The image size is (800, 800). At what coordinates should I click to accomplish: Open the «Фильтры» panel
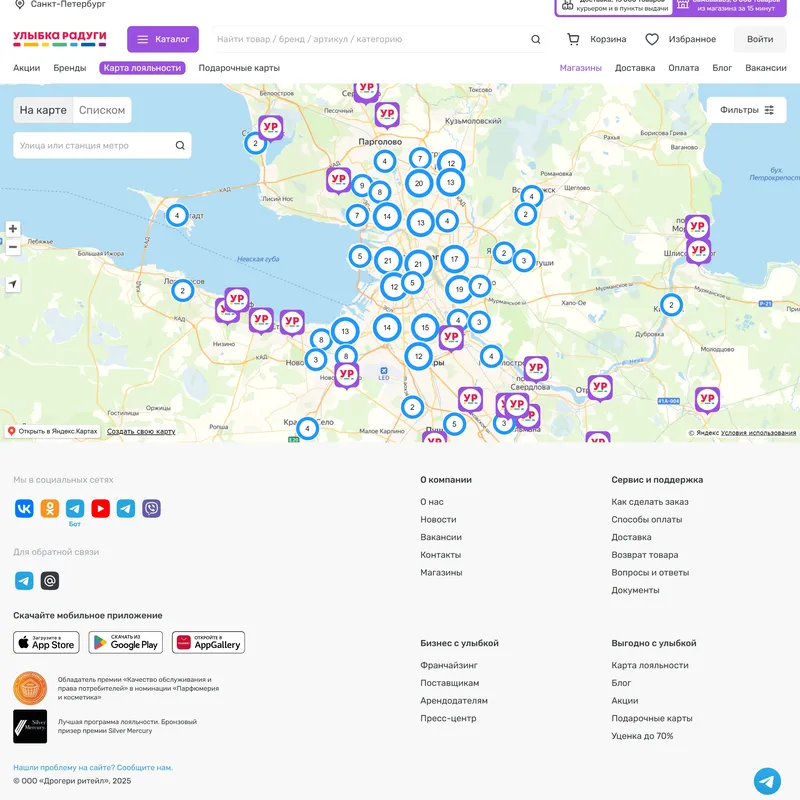[x=745, y=109]
